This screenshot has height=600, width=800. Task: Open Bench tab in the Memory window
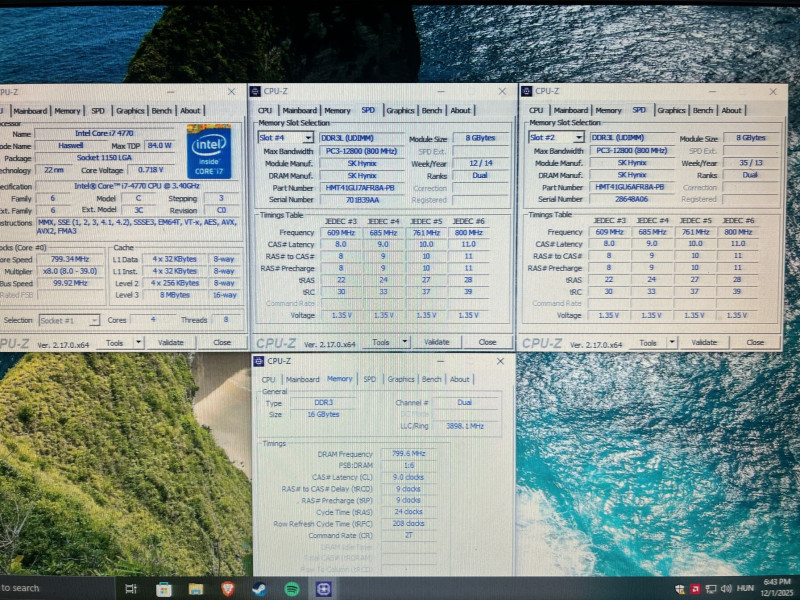click(431, 379)
